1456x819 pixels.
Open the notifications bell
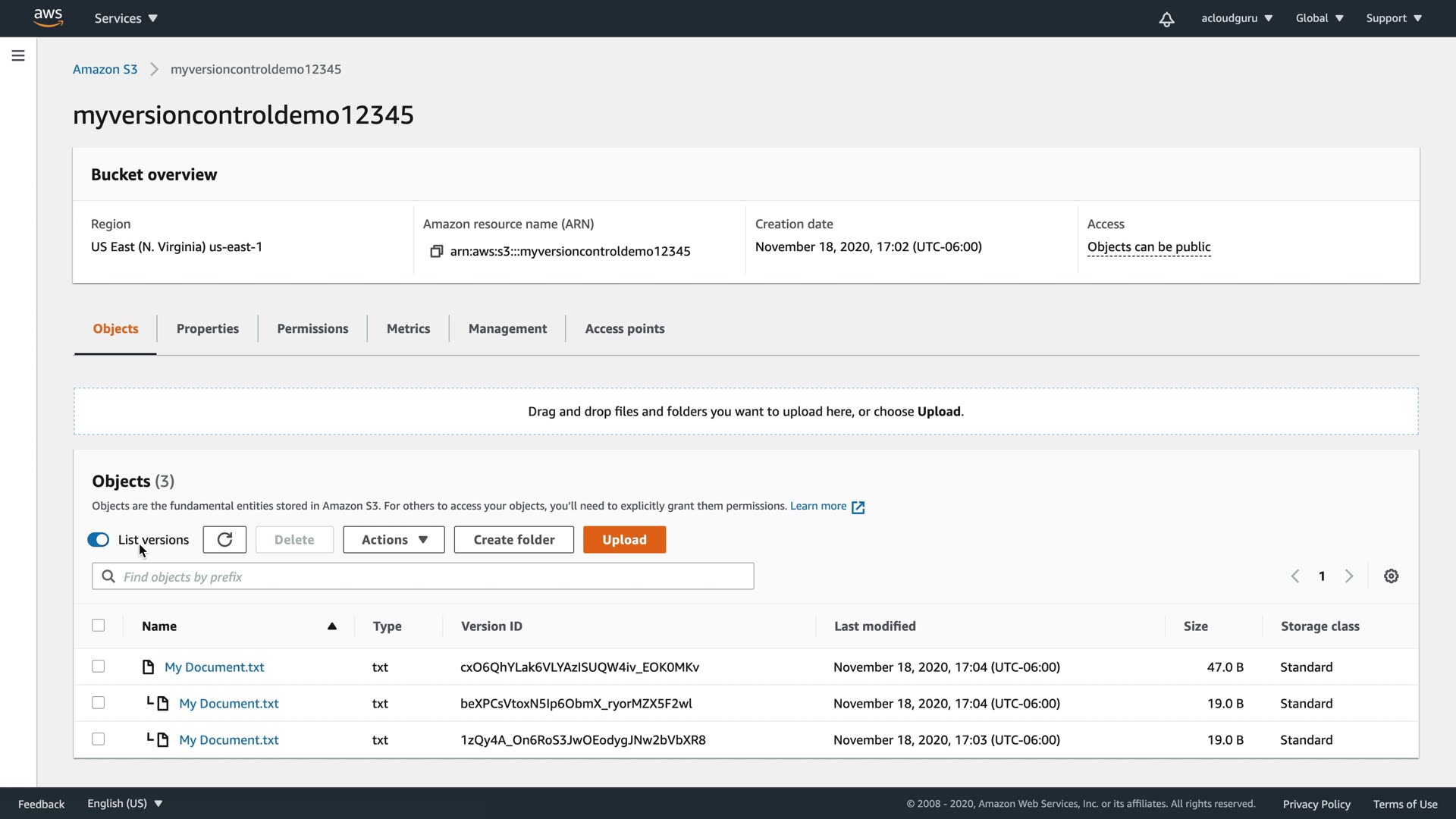[1166, 19]
